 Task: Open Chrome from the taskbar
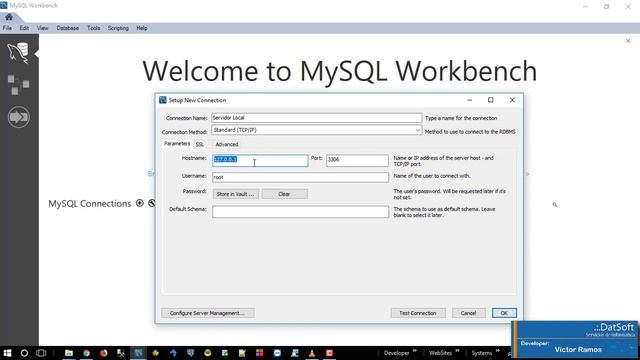tap(87, 353)
